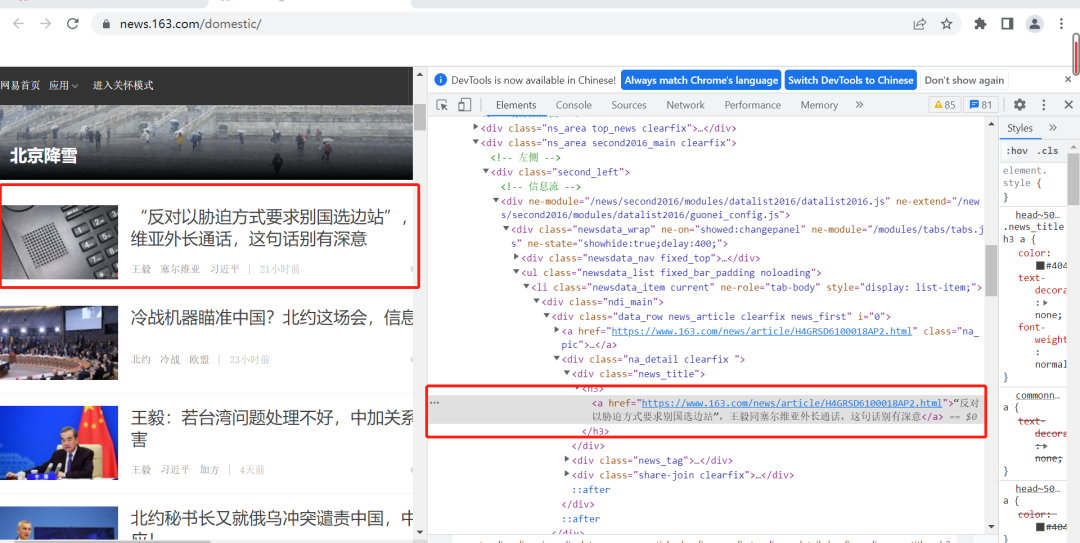This screenshot has height=543, width=1080.
Task: Click the warnings badge showing 85
Action: [945, 105]
